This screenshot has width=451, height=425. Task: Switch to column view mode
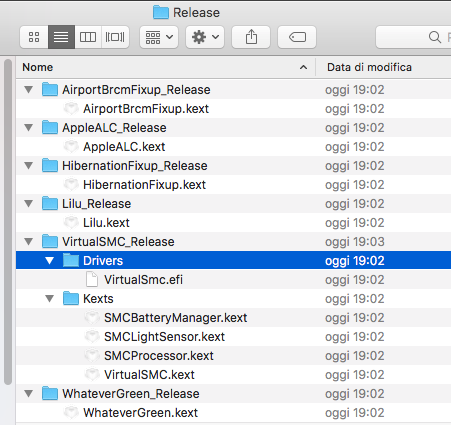point(88,37)
